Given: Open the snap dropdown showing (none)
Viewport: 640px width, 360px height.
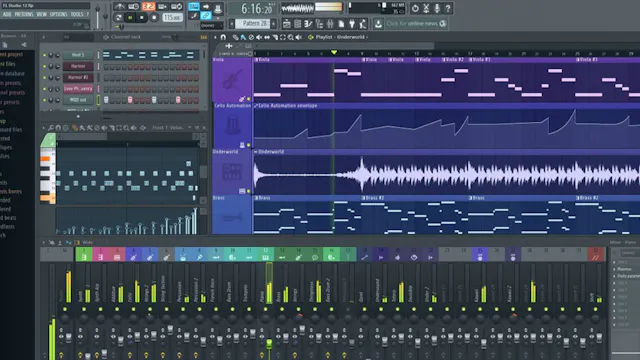Looking at the screenshot, I should pos(211,25).
